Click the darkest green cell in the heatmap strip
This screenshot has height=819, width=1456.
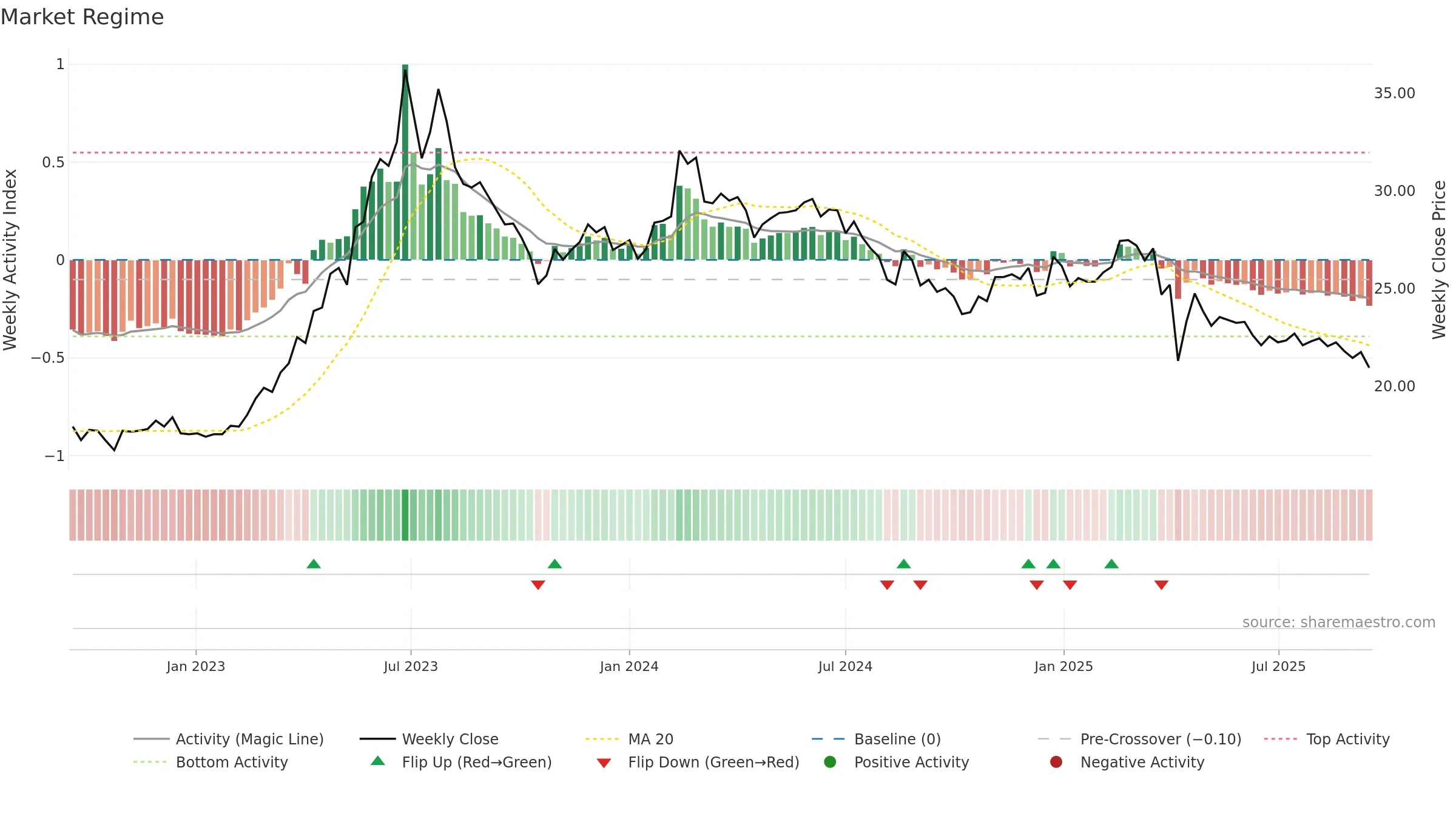coord(405,515)
